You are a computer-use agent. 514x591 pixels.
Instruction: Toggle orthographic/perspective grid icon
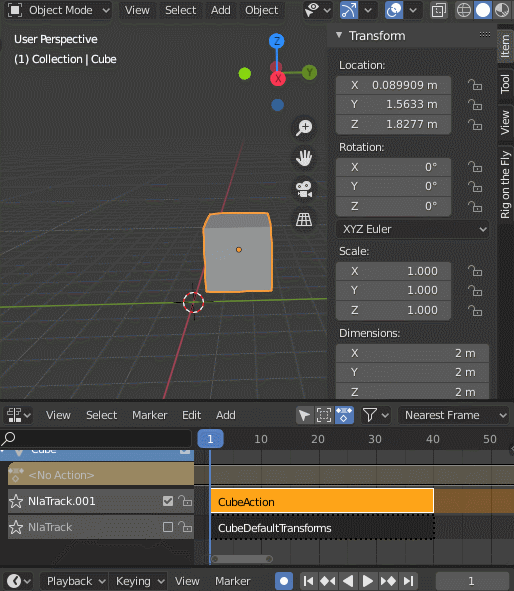[x=304, y=219]
